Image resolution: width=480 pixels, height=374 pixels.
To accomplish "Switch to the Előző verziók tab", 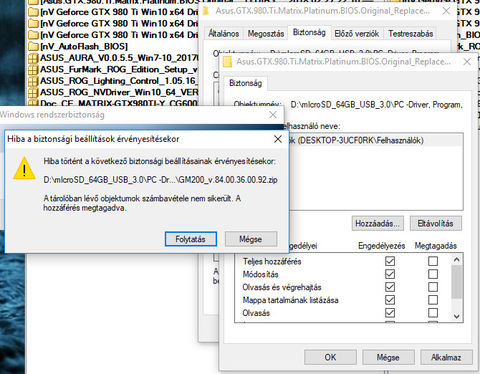I will tap(357, 34).
